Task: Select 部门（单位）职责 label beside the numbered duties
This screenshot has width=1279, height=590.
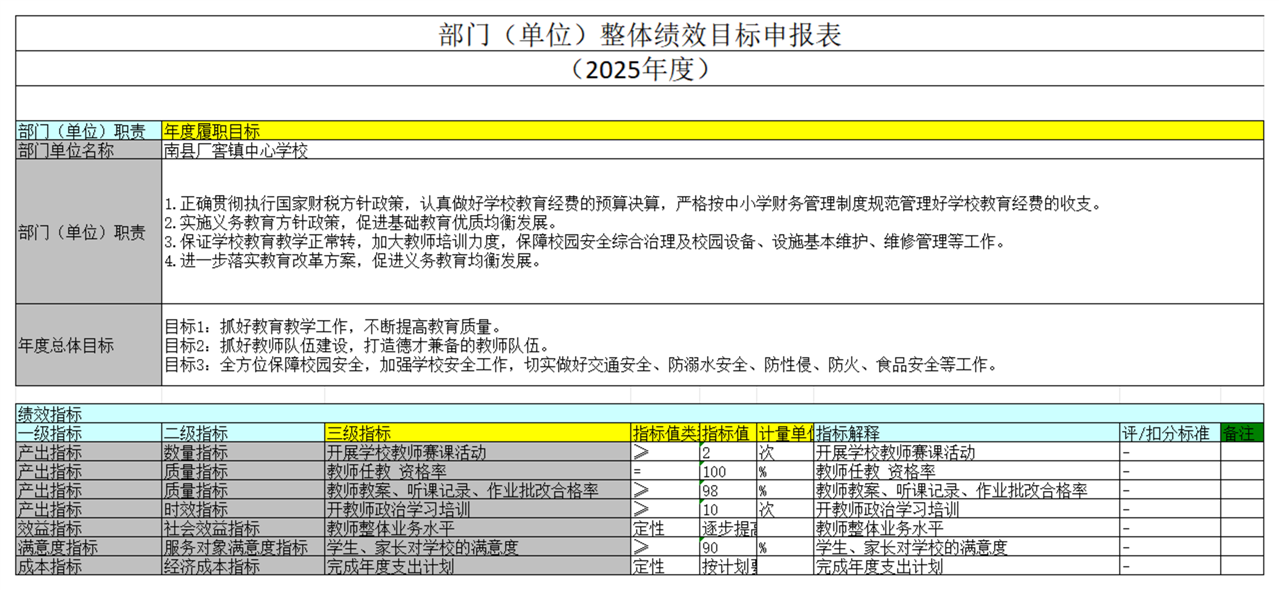Action: pyautogui.click(x=89, y=232)
